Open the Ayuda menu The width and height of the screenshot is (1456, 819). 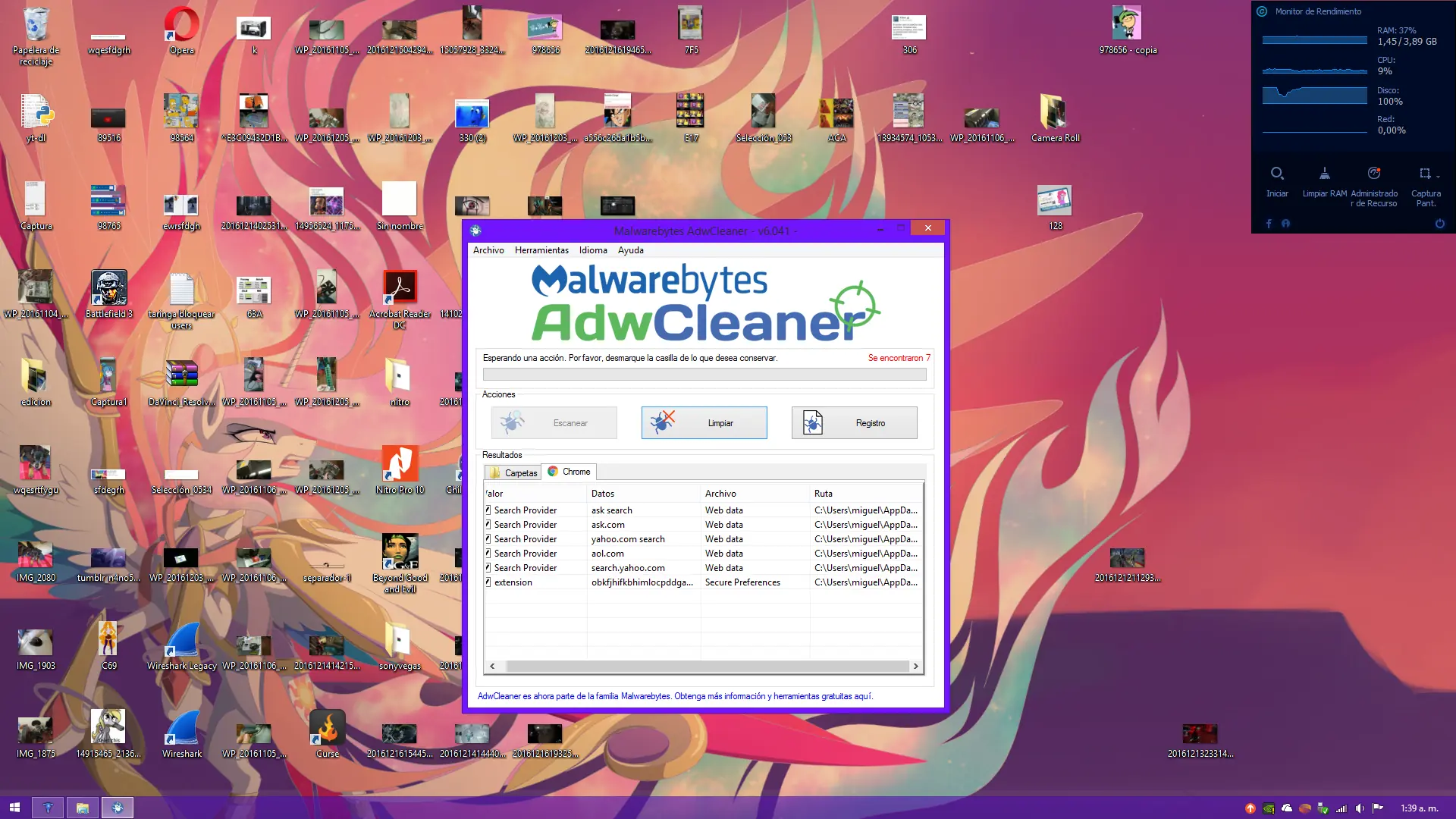coord(630,250)
